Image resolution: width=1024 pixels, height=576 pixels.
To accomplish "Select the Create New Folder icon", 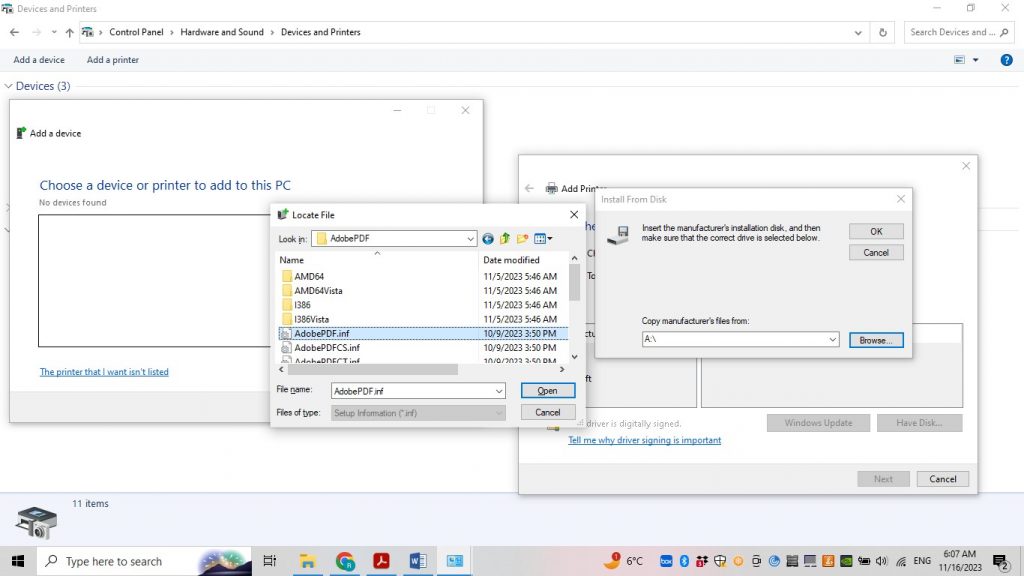I will click(x=522, y=238).
